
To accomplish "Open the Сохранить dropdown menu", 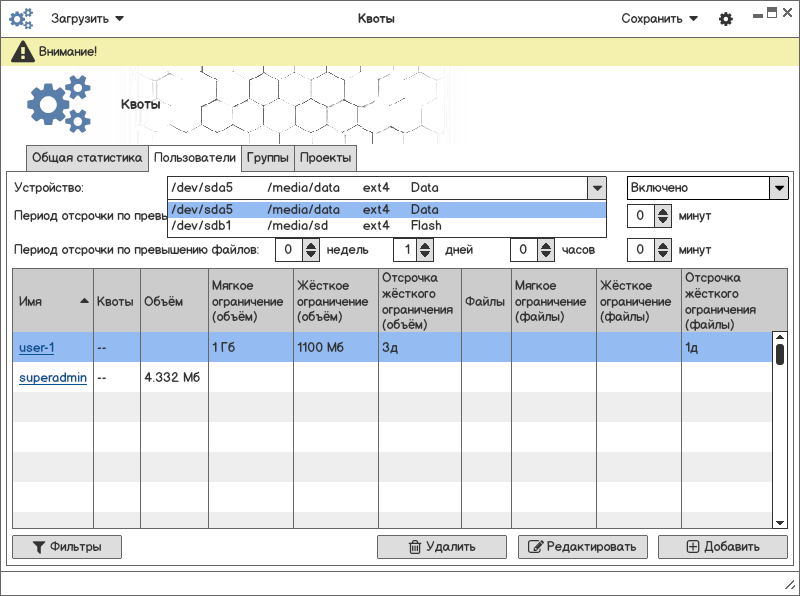I will pyautogui.click(x=659, y=19).
